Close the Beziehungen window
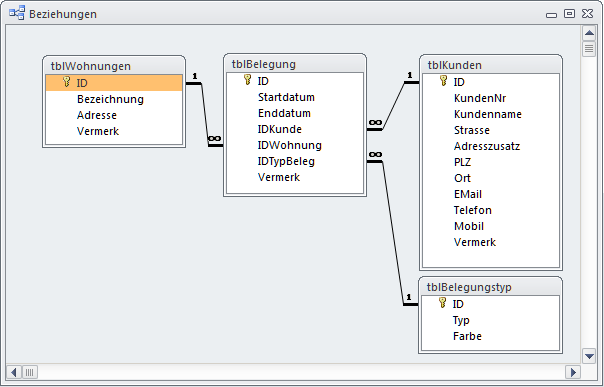 click(x=587, y=13)
